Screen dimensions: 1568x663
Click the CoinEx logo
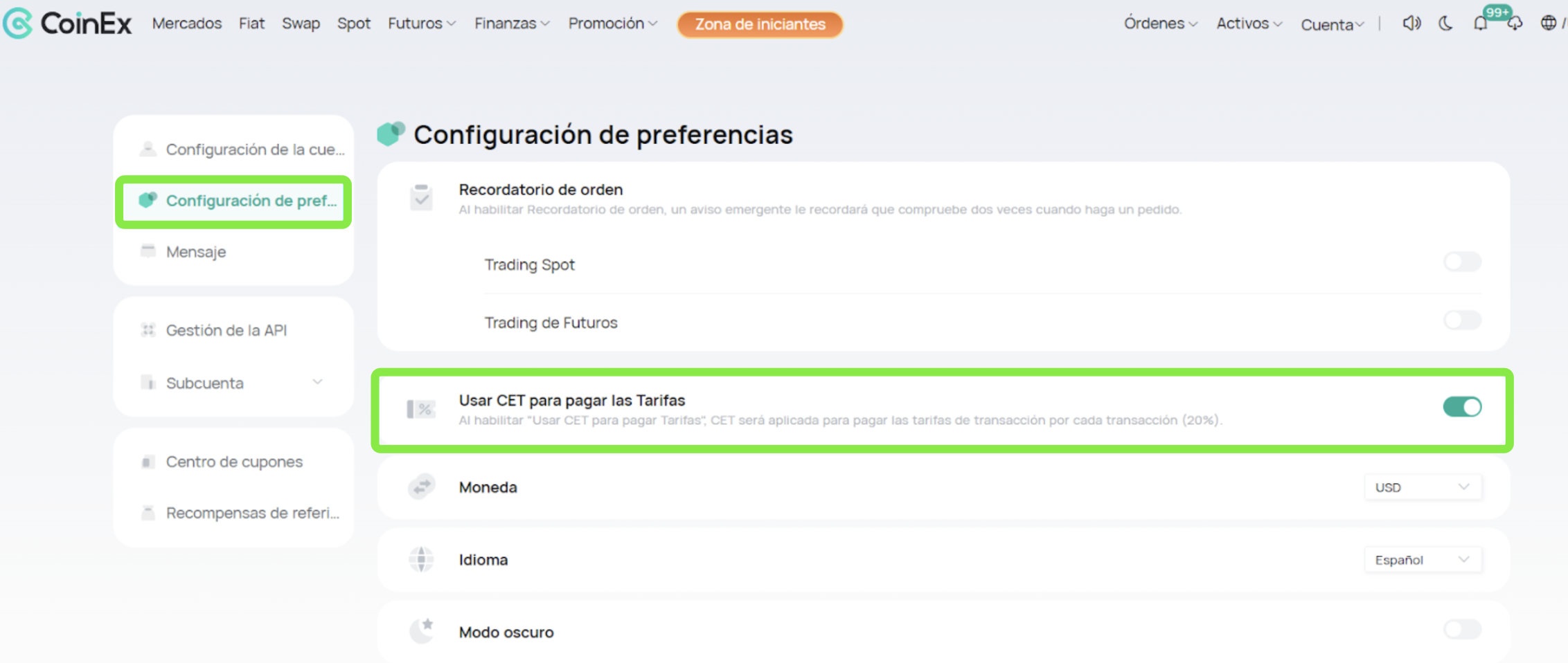point(67,24)
